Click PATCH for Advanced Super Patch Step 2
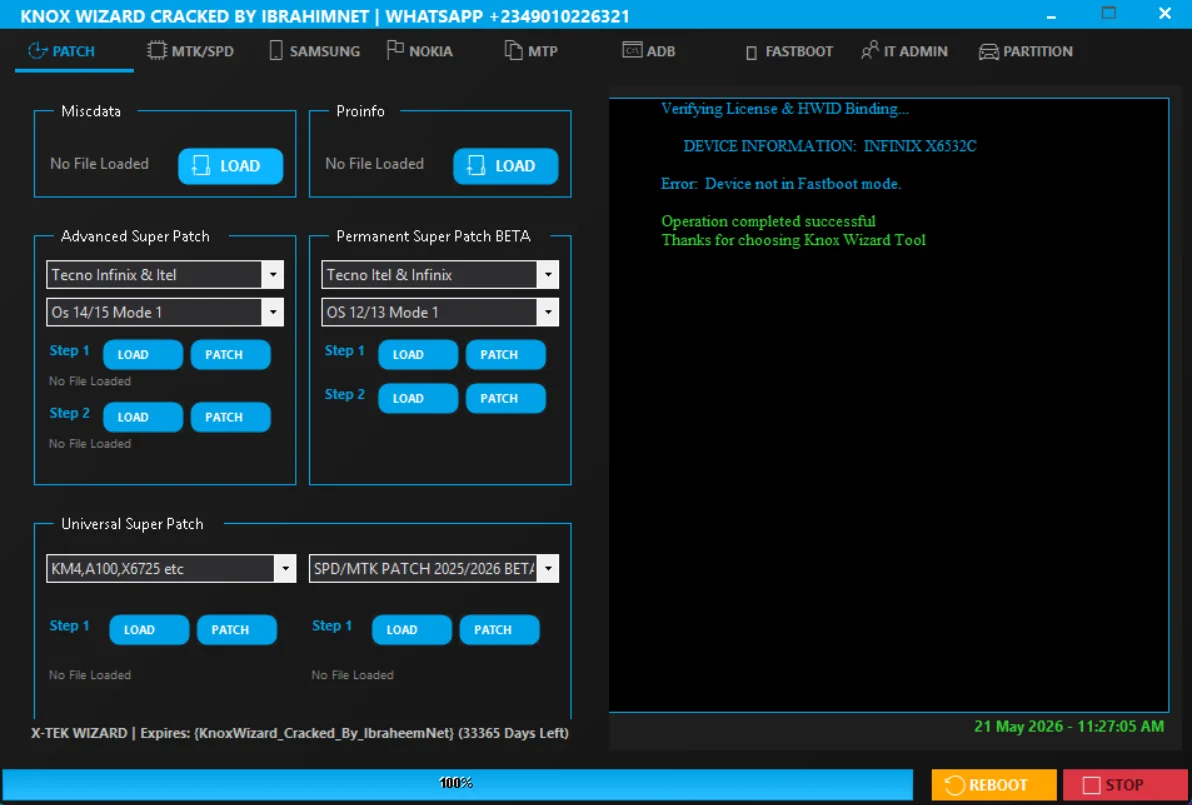1192x805 pixels. point(230,417)
